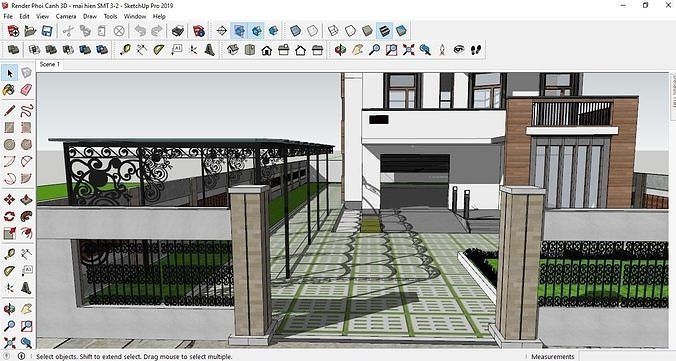
Task: Toggle the Section Planes display icon
Action: point(239,31)
